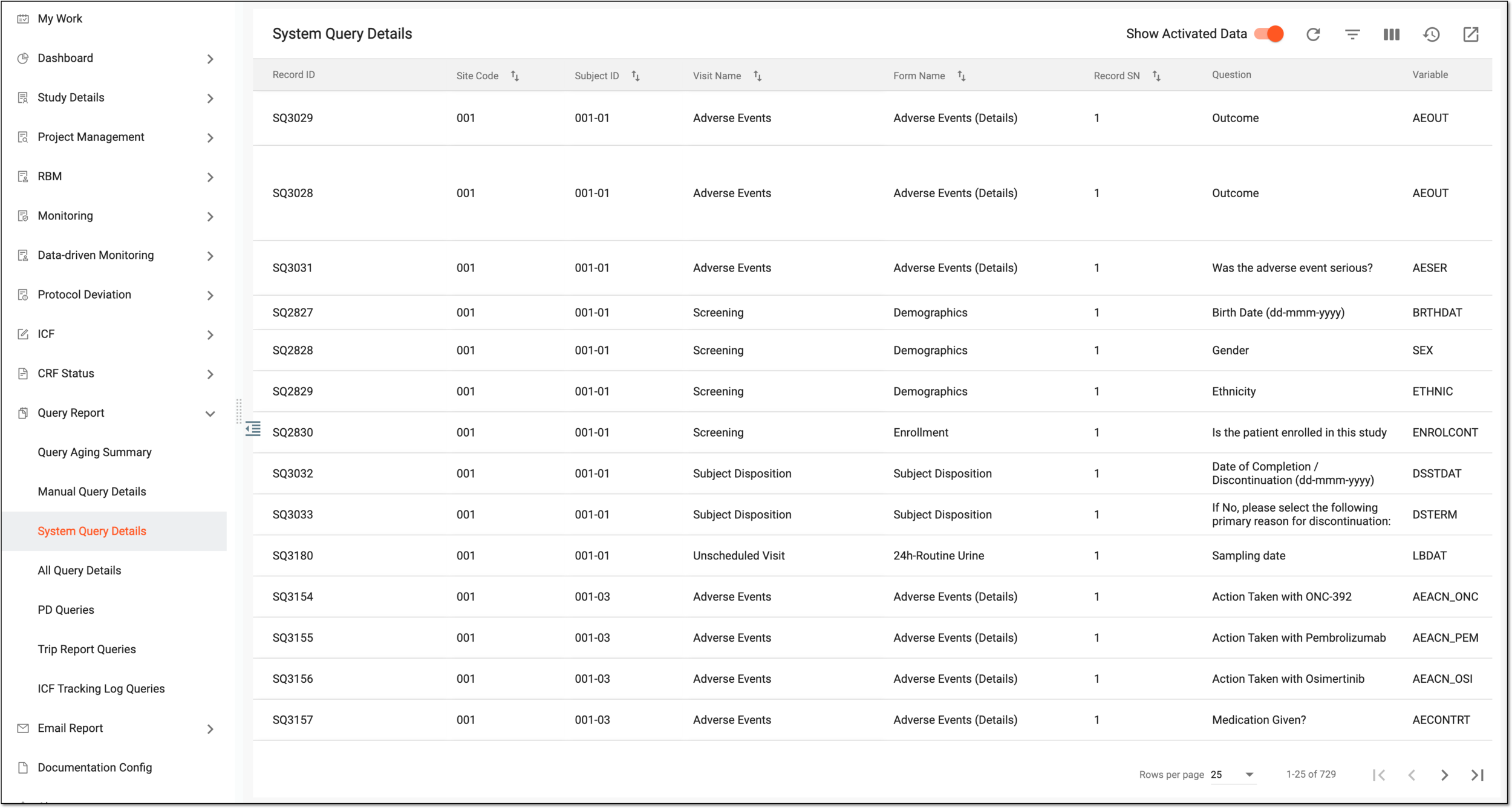Open the history clock icon

(x=1431, y=34)
